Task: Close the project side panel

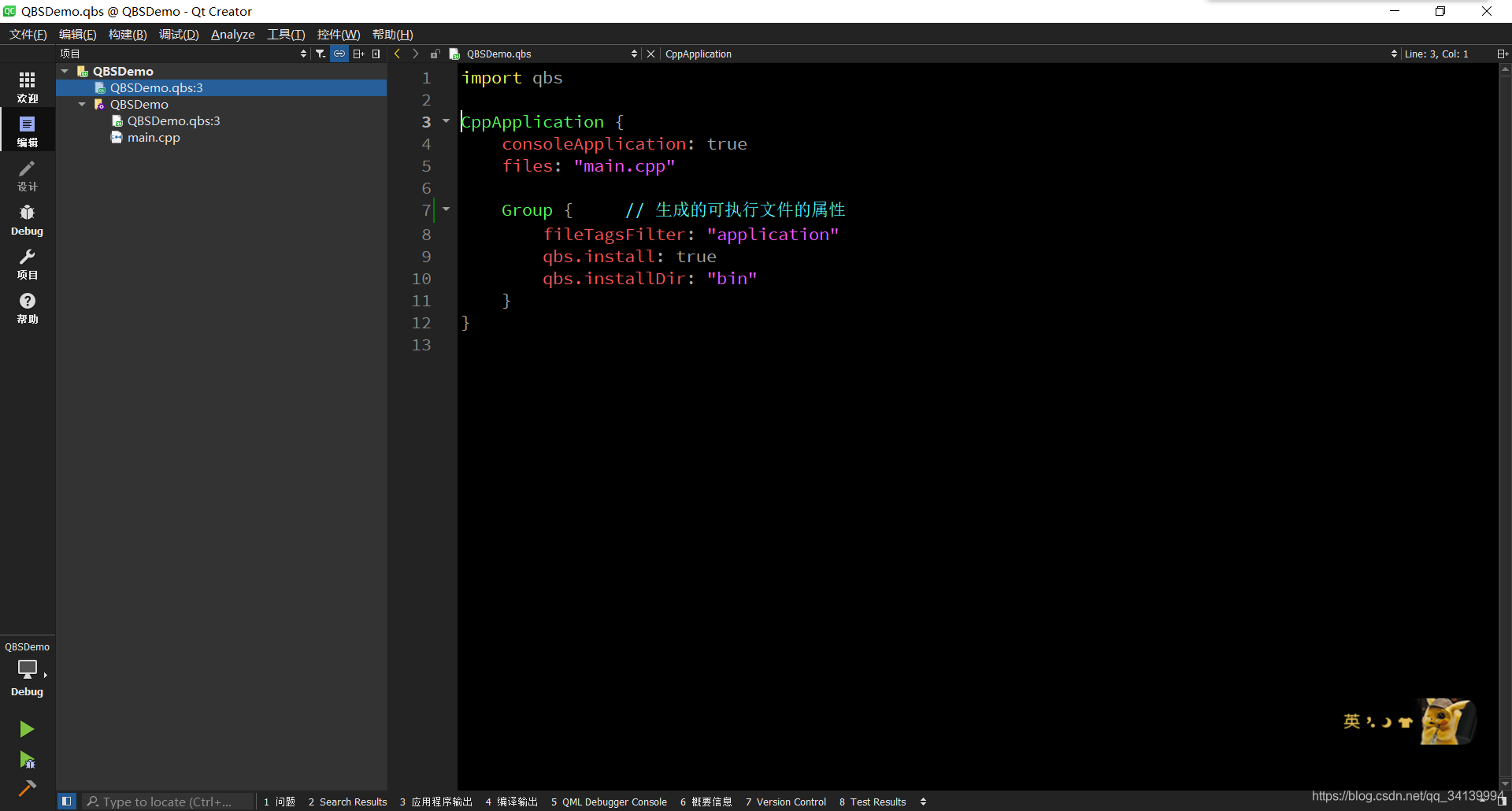Action: (376, 54)
